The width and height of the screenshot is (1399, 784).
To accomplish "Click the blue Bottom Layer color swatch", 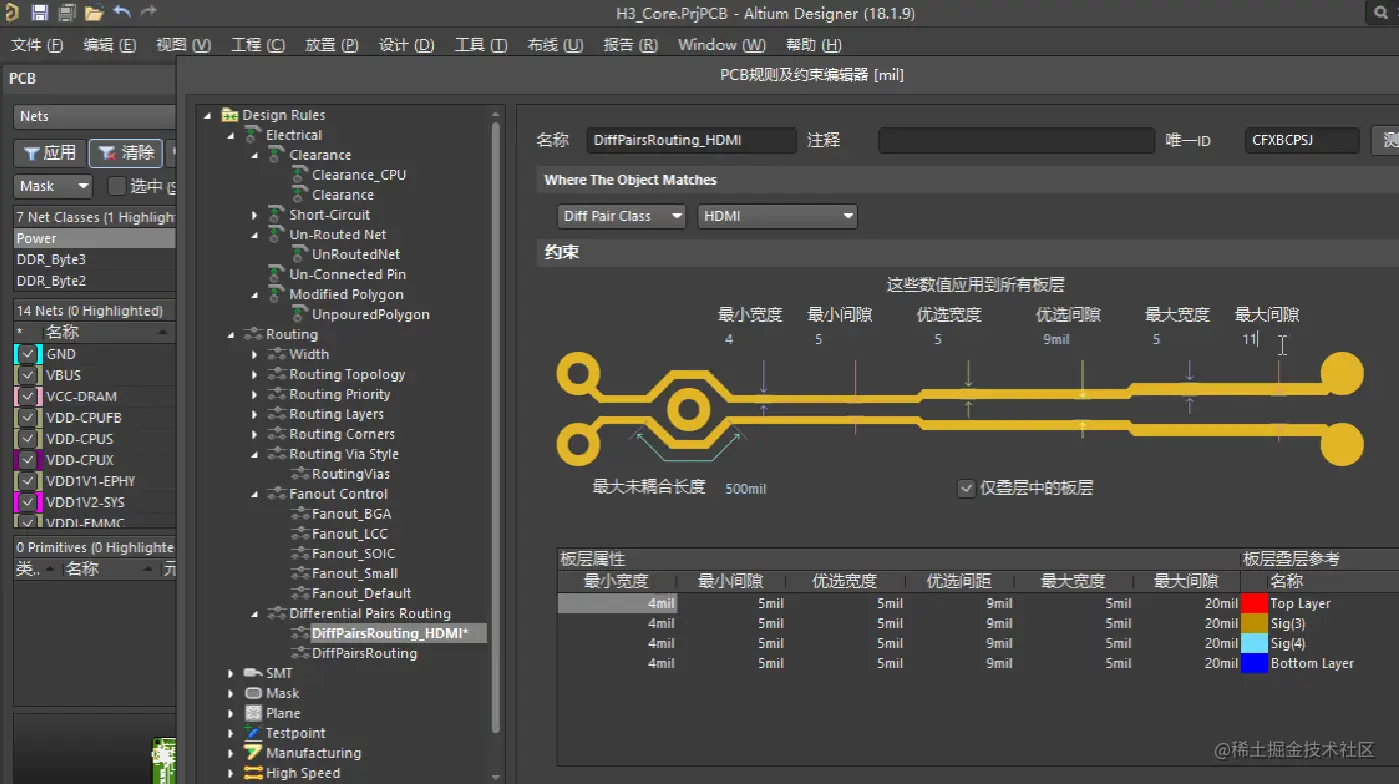I will (x=1254, y=663).
